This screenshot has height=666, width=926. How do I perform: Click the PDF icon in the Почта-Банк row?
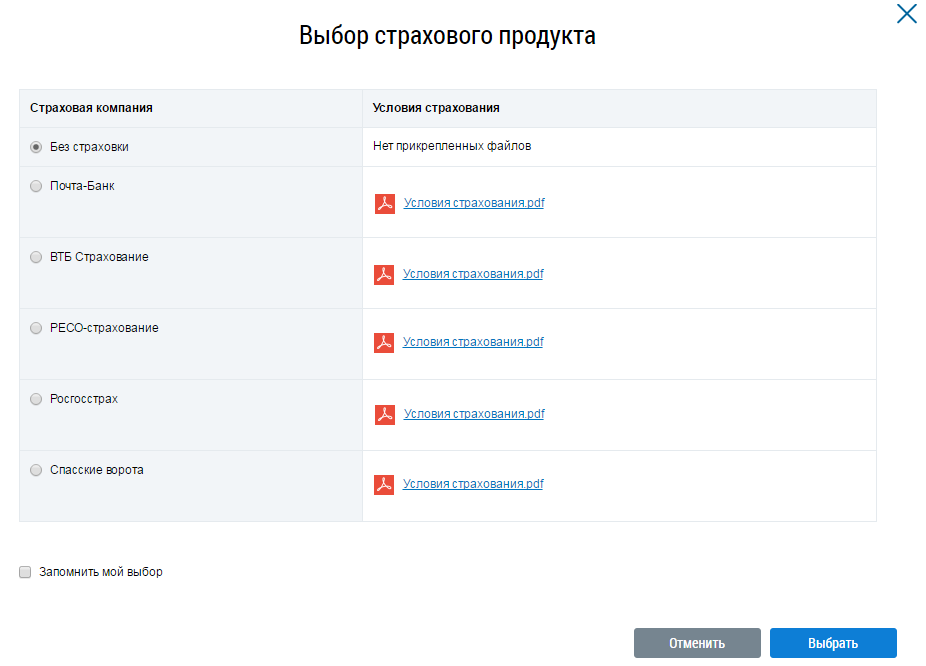(385, 204)
